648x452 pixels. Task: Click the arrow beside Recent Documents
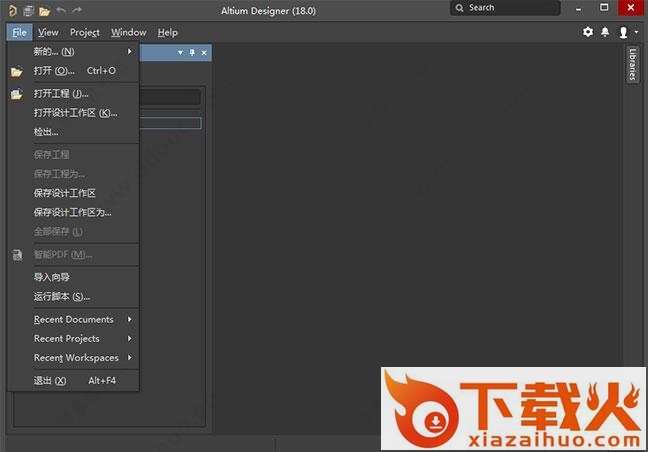click(129, 319)
